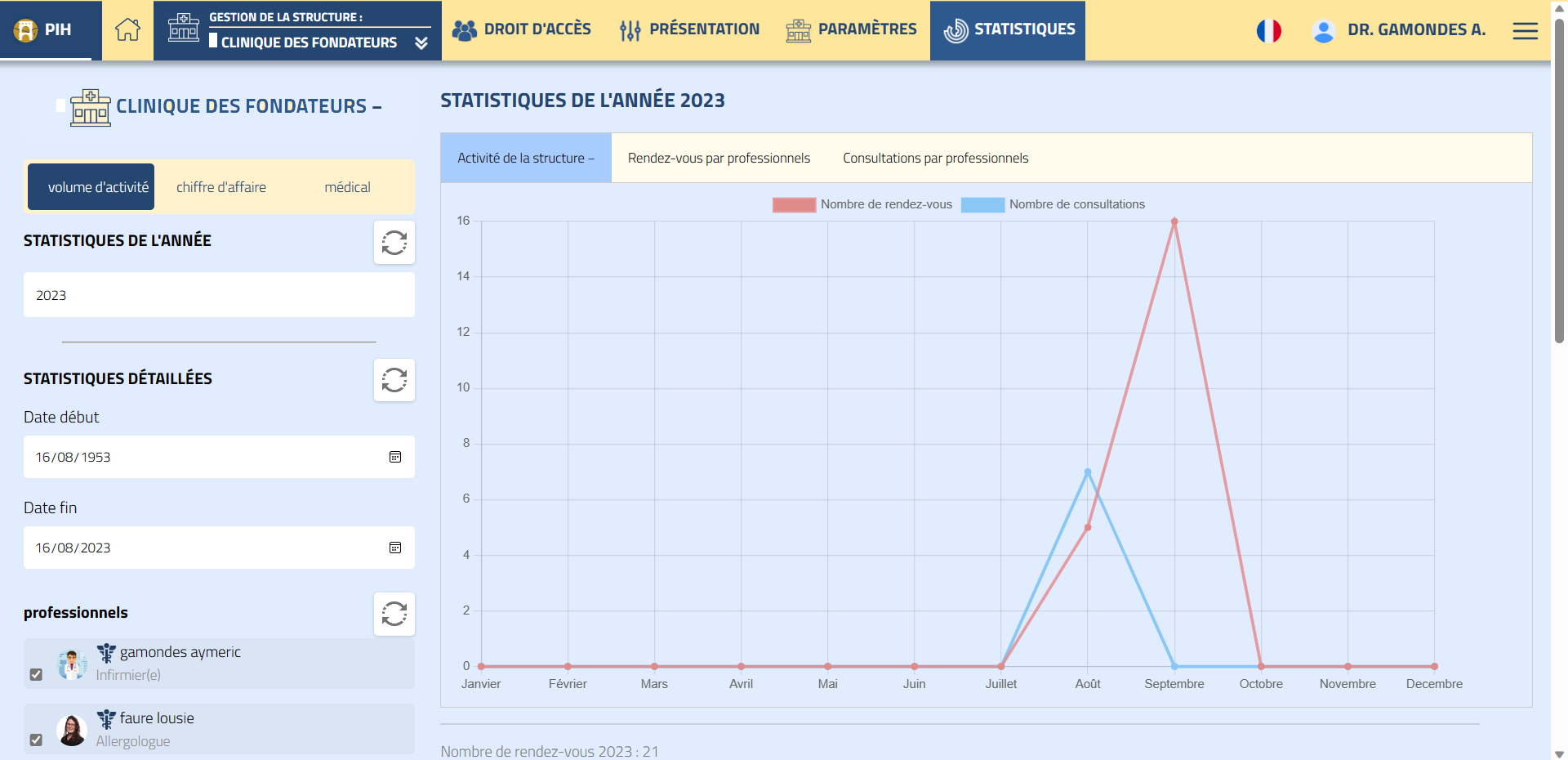Image resolution: width=1568 pixels, height=760 pixels.
Task: Open calendar picker for Date début
Action: pos(395,457)
